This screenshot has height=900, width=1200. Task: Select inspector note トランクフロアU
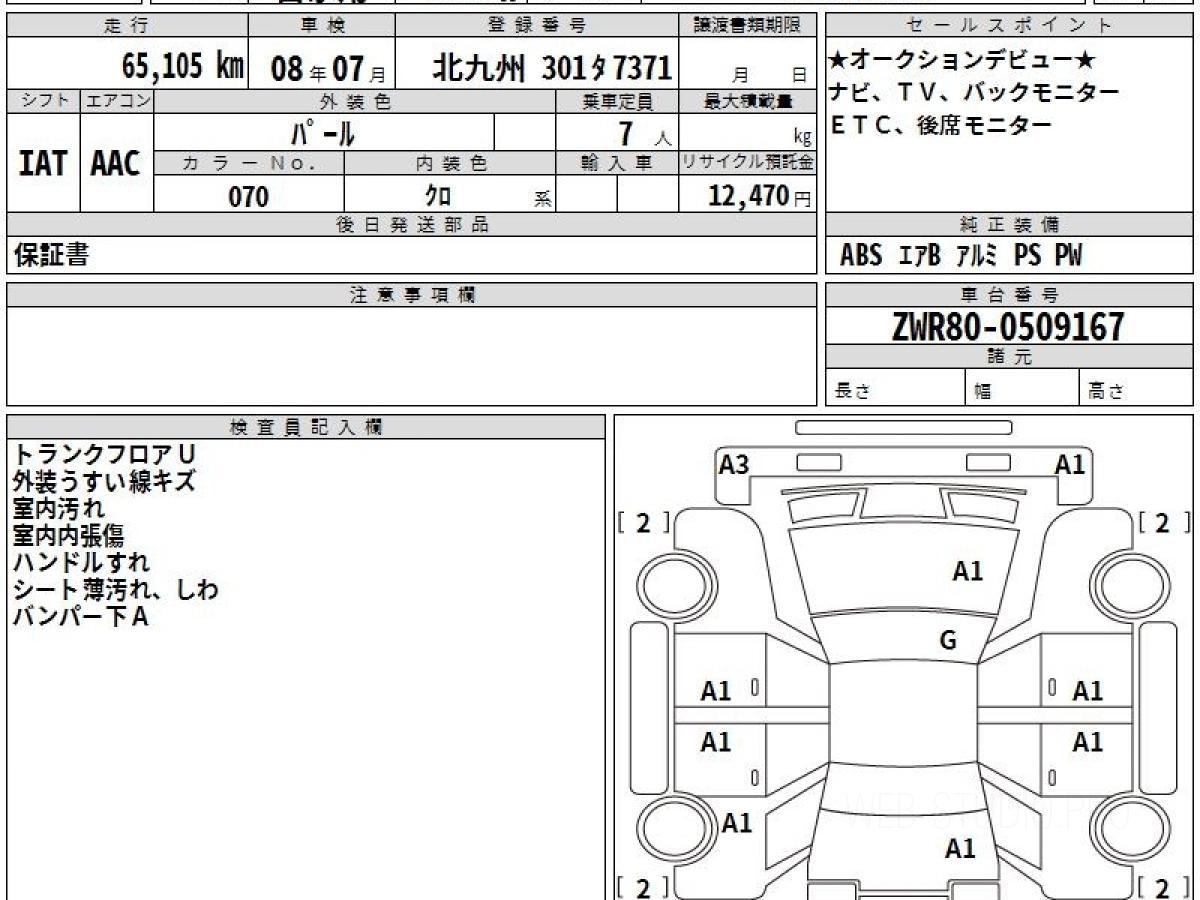pos(104,455)
